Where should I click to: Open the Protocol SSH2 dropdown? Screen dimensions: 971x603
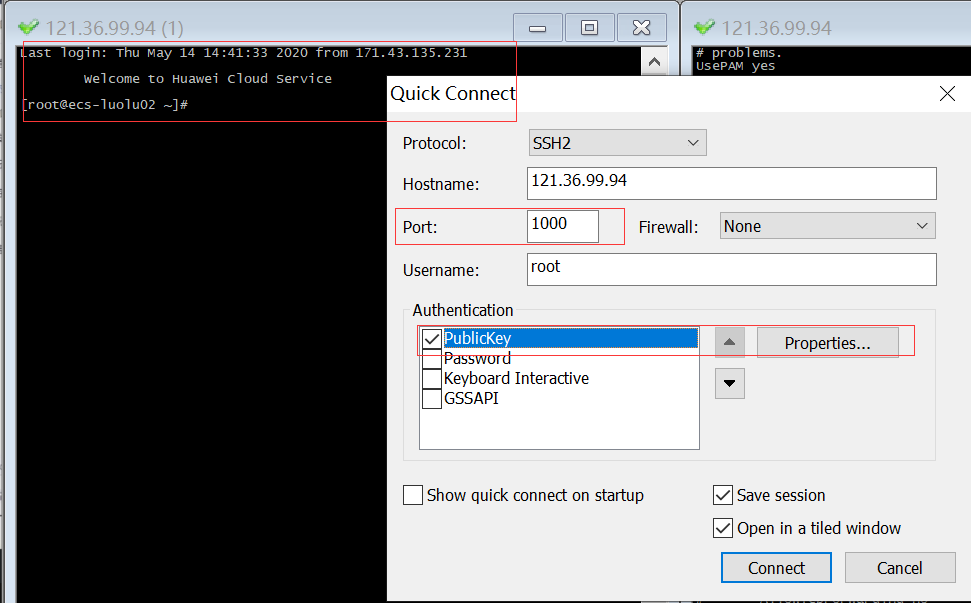pos(617,143)
